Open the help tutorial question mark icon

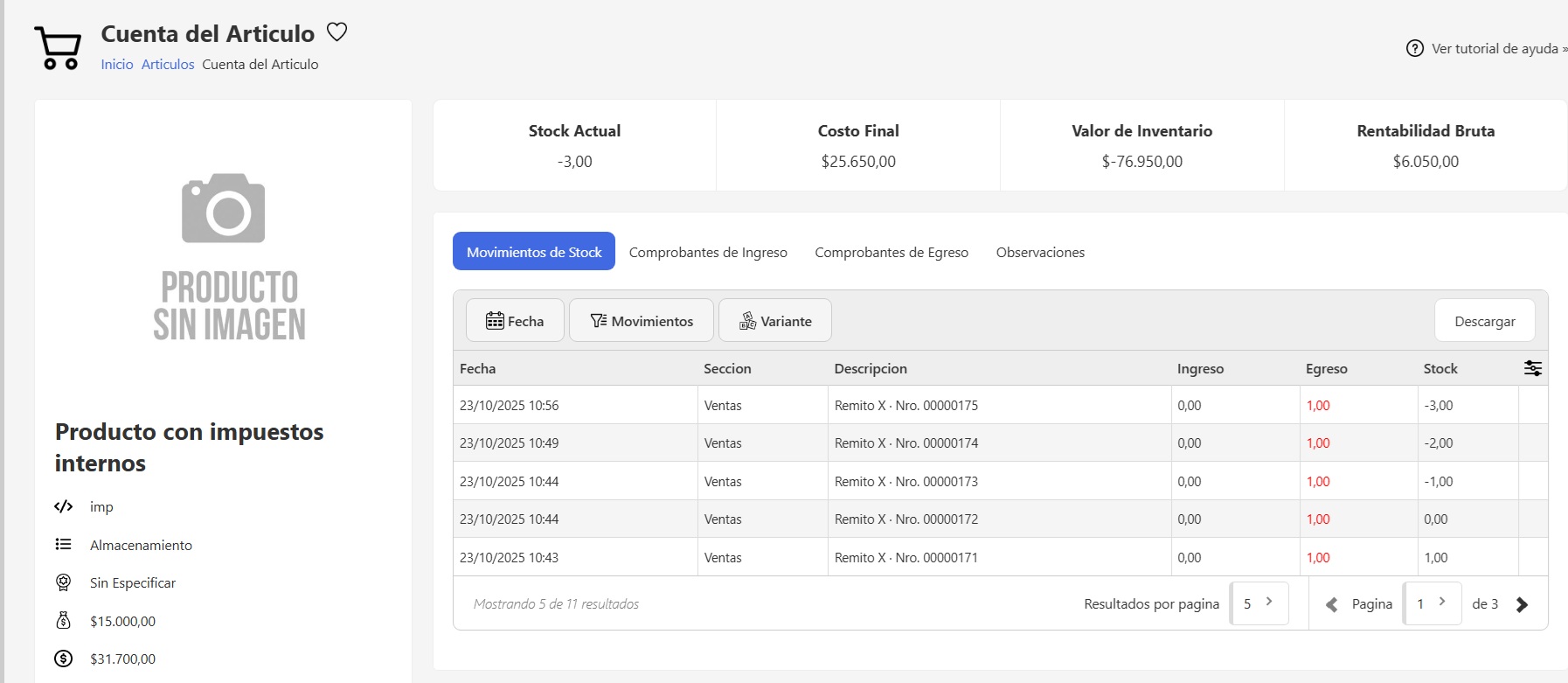pyautogui.click(x=1414, y=49)
